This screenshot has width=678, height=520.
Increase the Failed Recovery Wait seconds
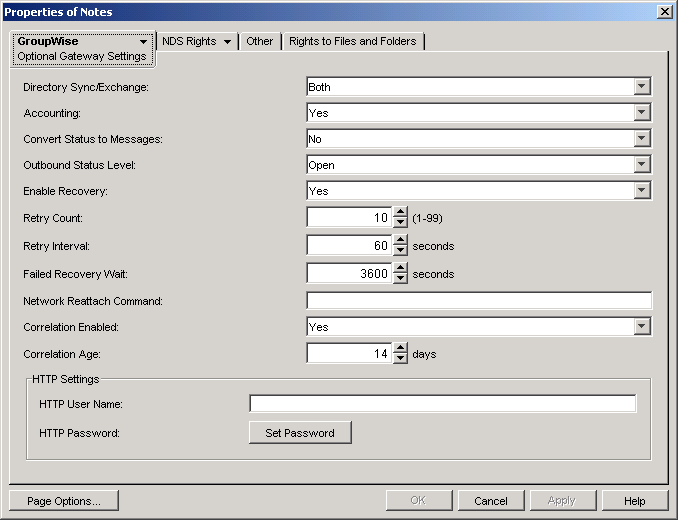coord(400,268)
